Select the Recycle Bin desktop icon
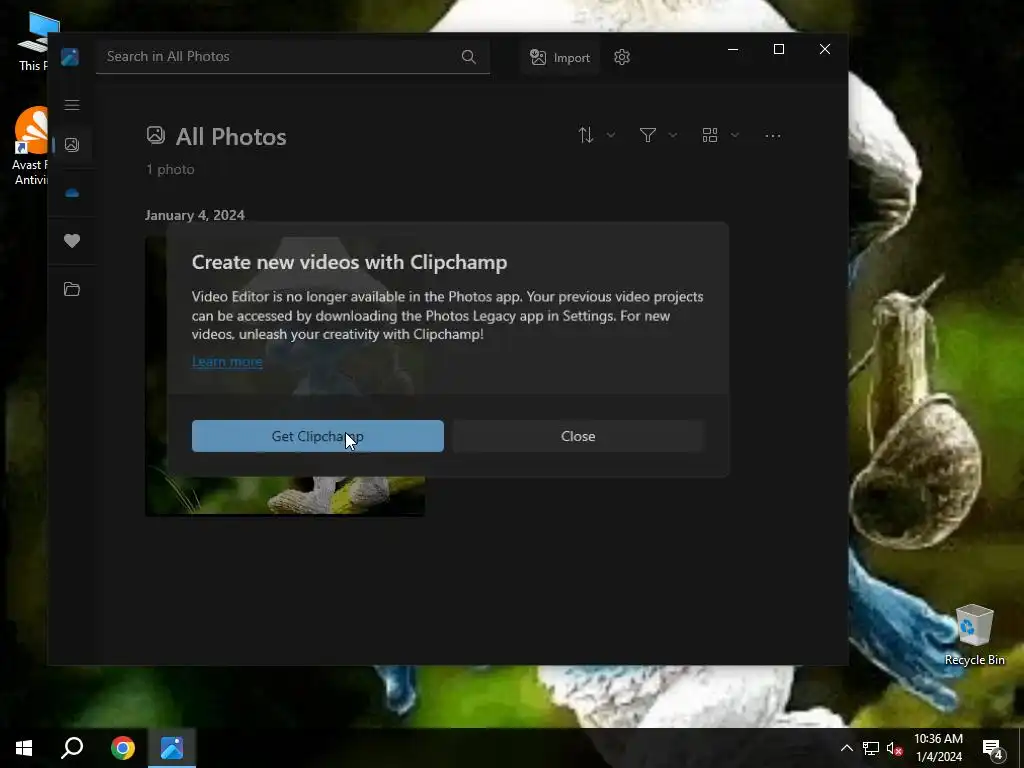 tap(974, 635)
